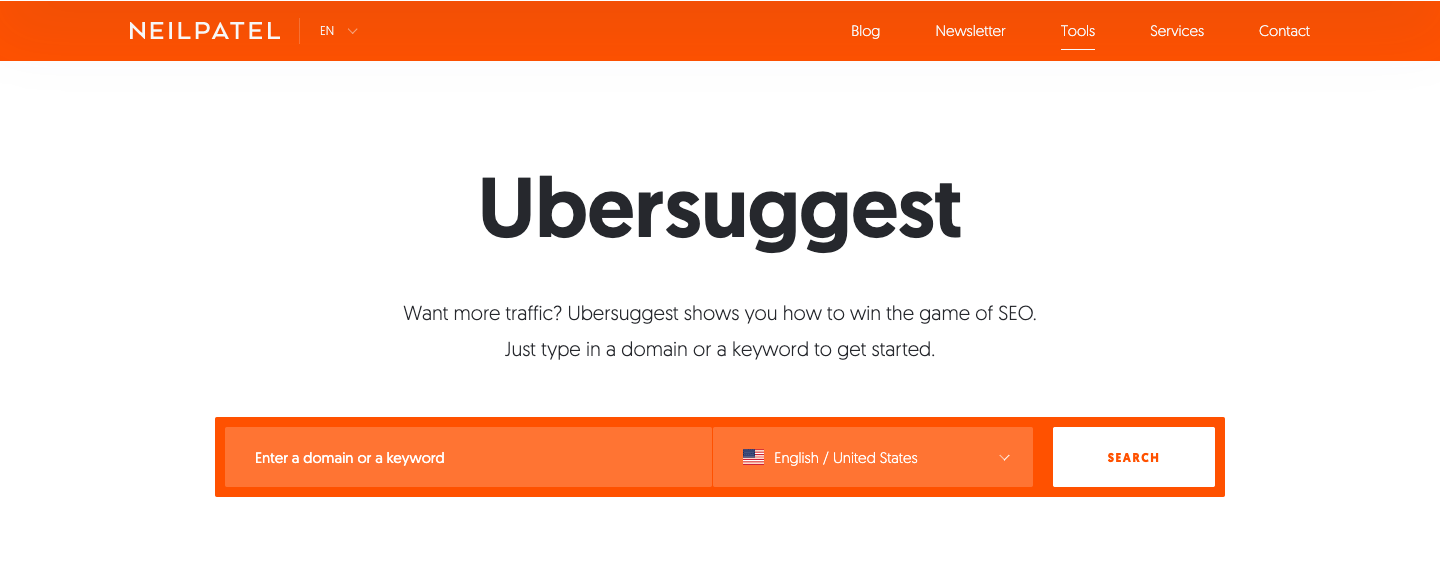Open the Blog page

point(865,31)
